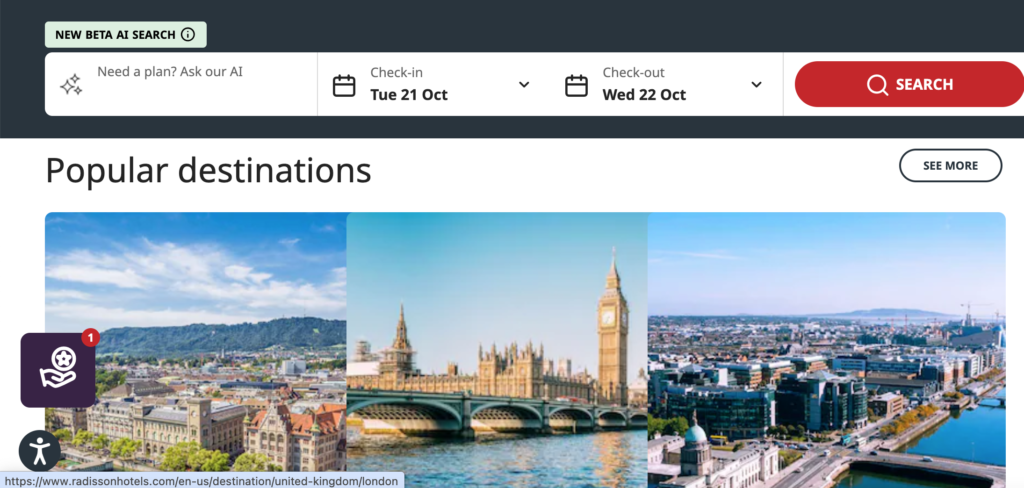
Task: Expand the Check-out date dropdown arrow
Action: click(x=756, y=85)
